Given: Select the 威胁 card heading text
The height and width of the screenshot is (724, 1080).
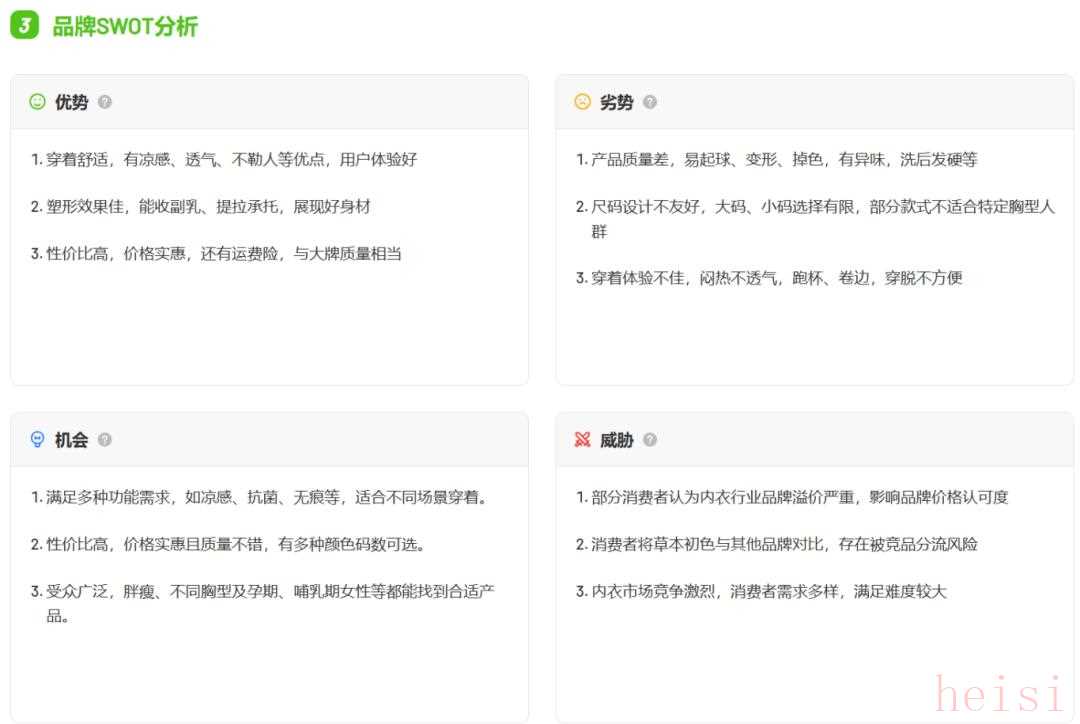Looking at the screenshot, I should (x=616, y=440).
